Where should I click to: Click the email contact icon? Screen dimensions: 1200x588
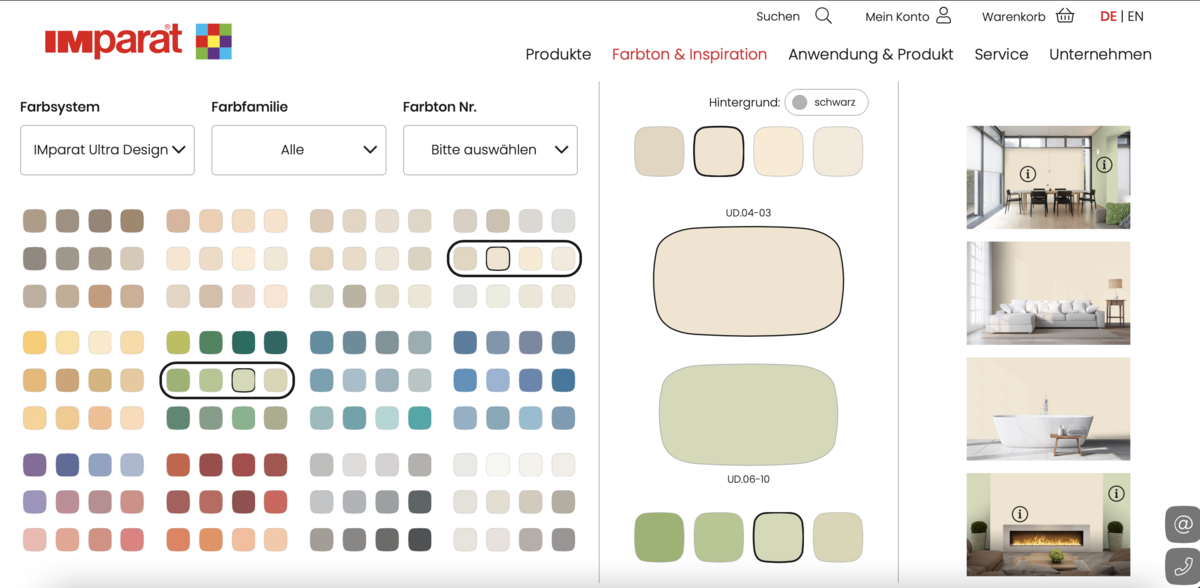[1183, 524]
